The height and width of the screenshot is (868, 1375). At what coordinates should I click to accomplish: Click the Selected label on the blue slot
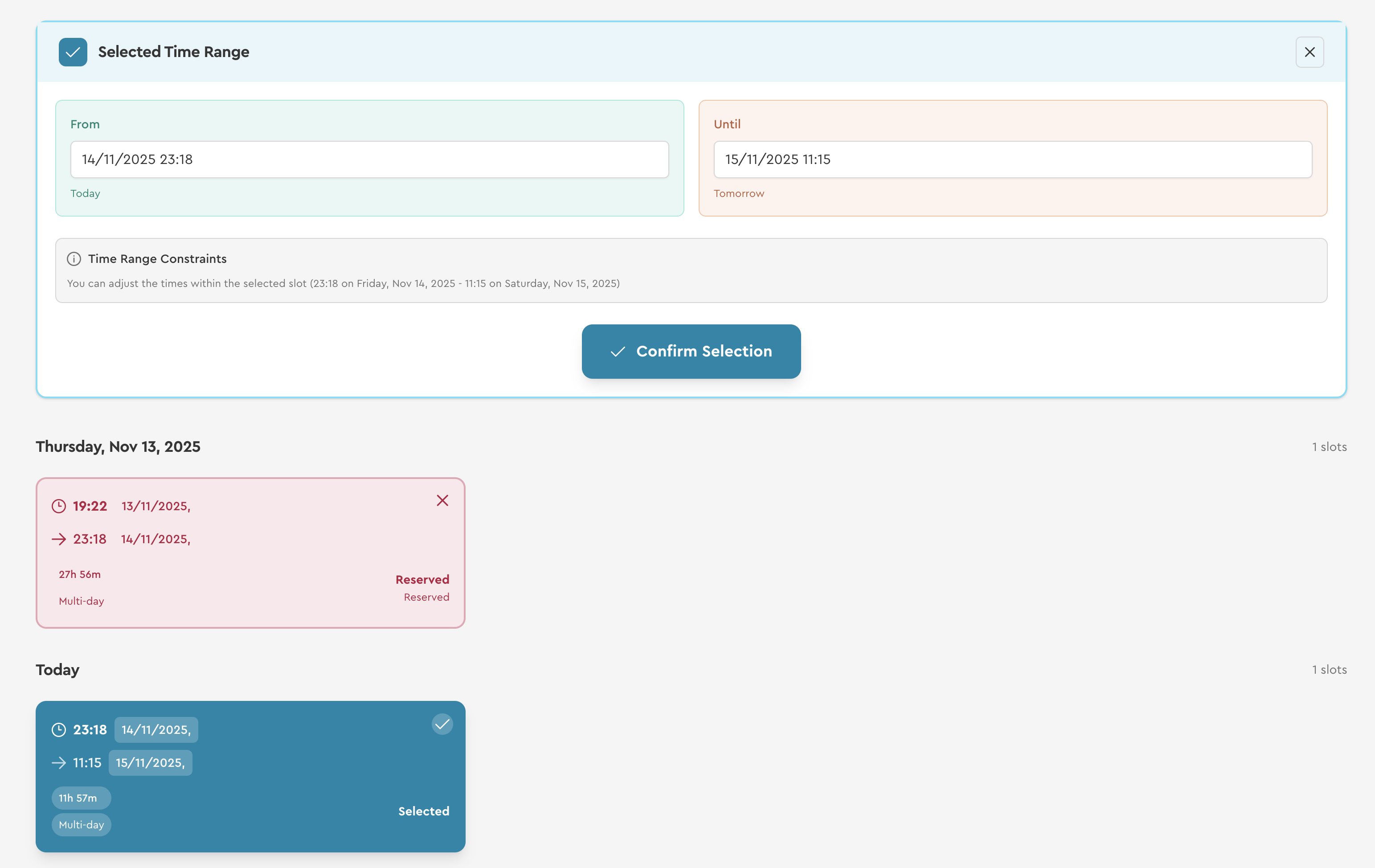tap(423, 811)
